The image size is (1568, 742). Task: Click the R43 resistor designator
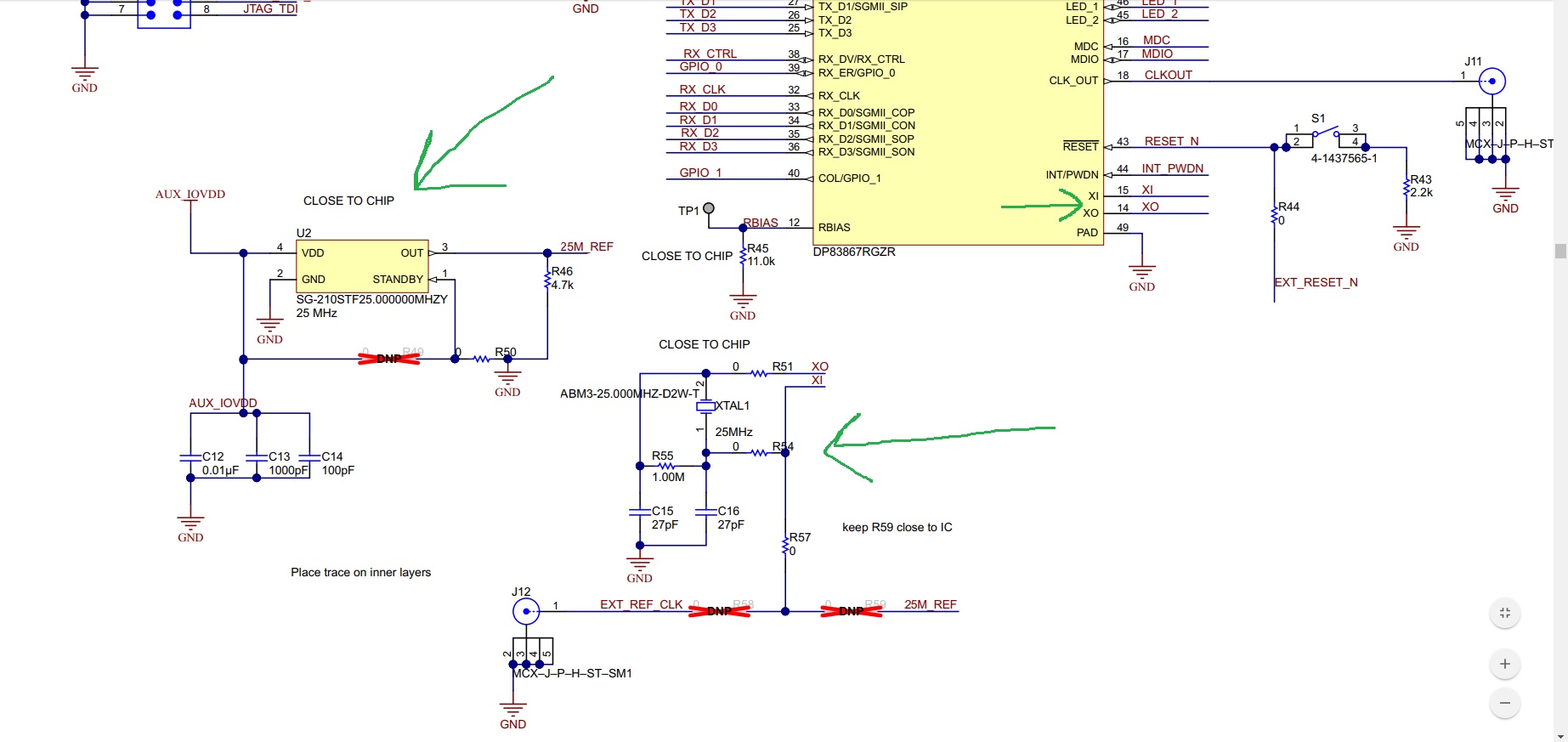click(x=1421, y=179)
